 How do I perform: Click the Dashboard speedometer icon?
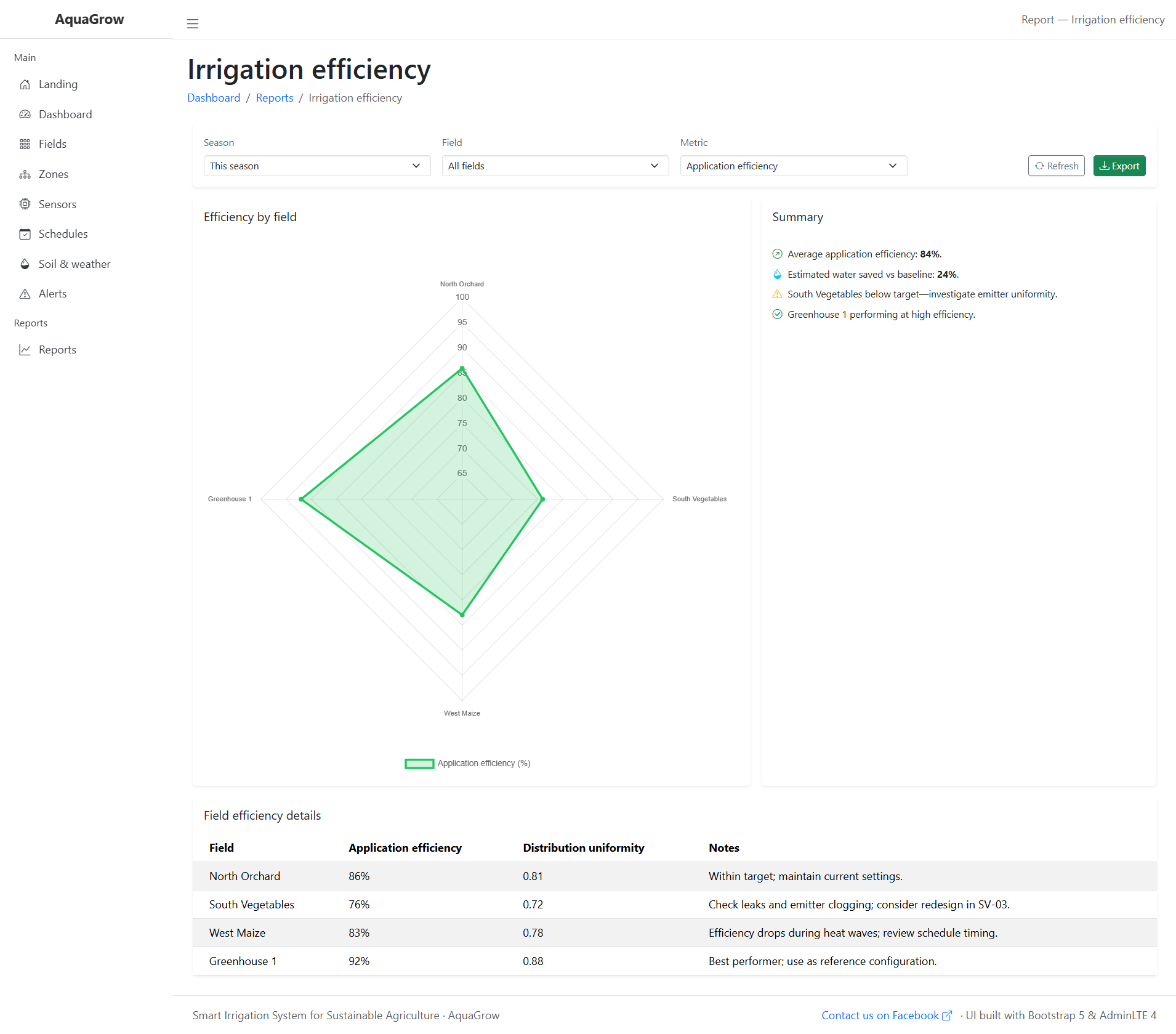pos(25,115)
